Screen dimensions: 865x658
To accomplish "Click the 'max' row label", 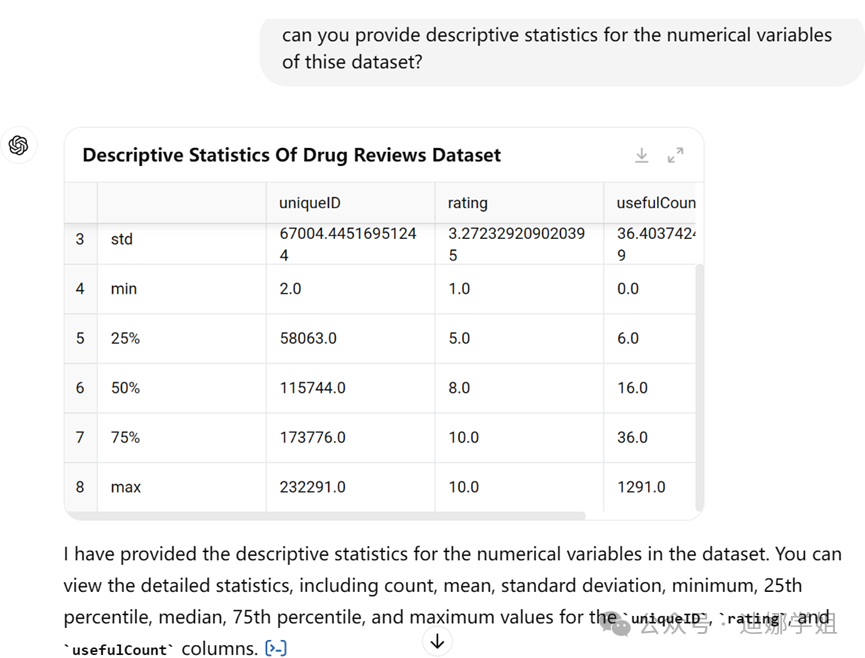I will [126, 487].
